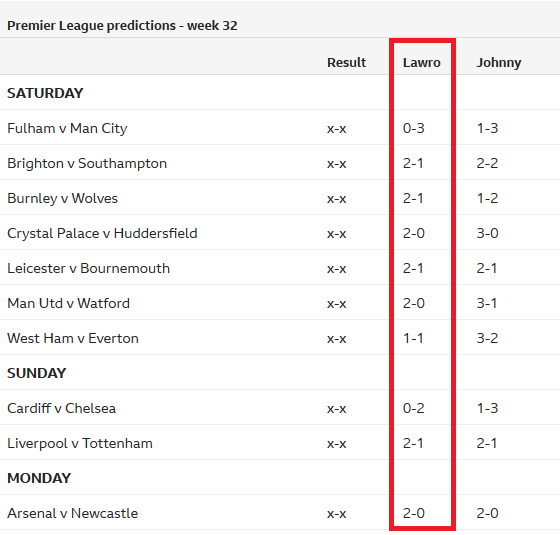Click the MONDAY section heading
560x535 pixels.
pyautogui.click(x=39, y=478)
